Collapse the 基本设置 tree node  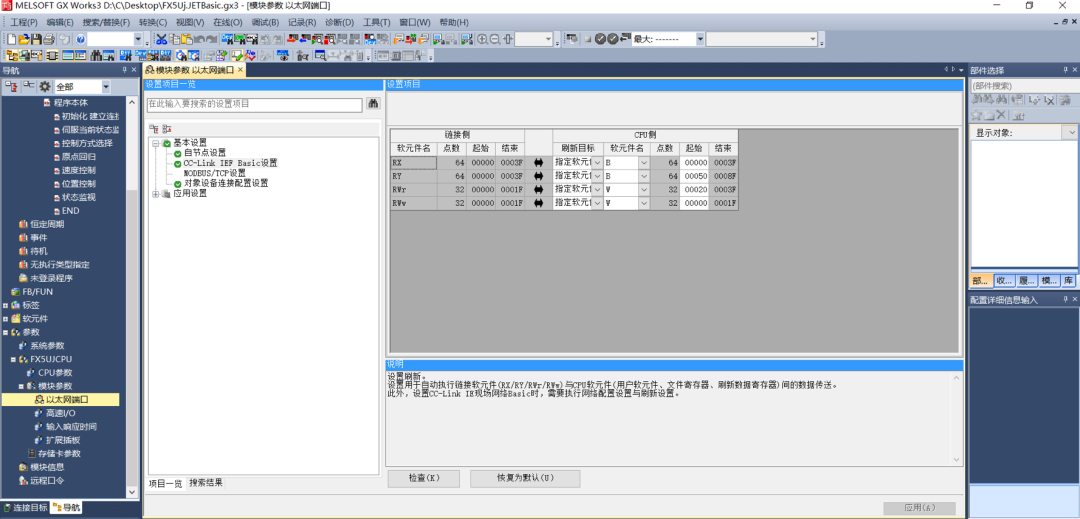[x=156, y=143]
